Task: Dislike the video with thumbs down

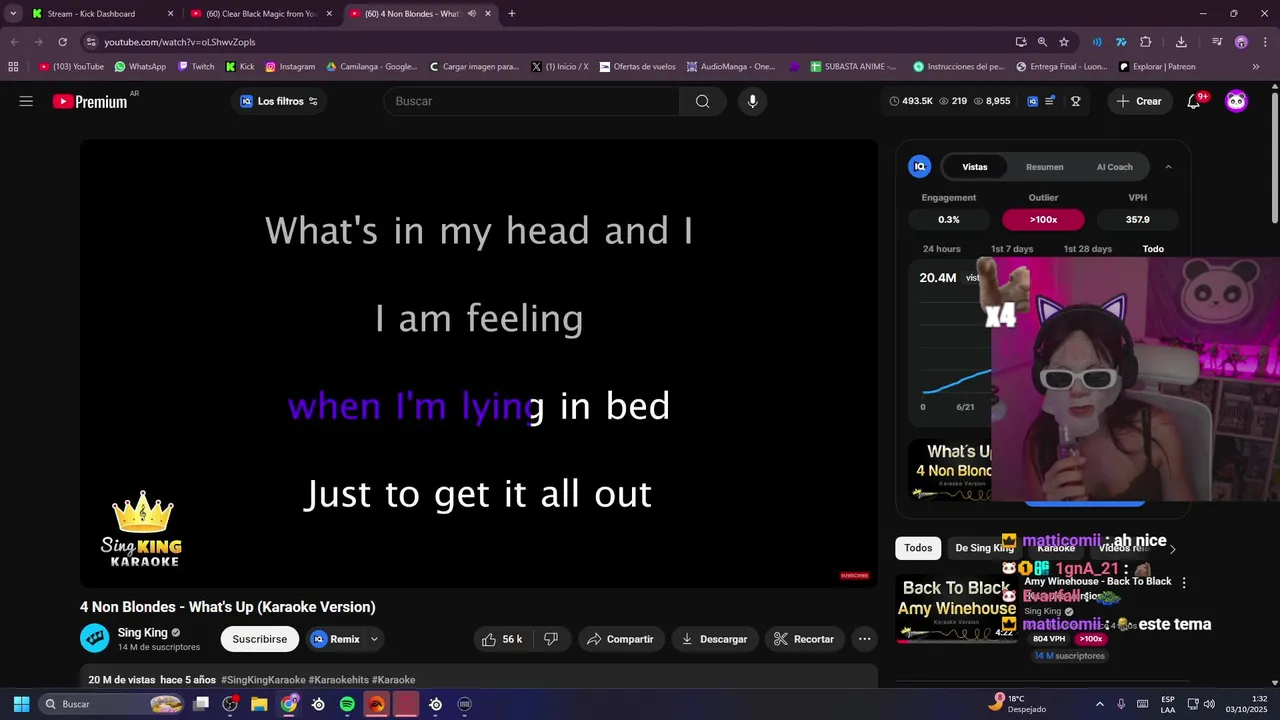Action: coord(550,639)
